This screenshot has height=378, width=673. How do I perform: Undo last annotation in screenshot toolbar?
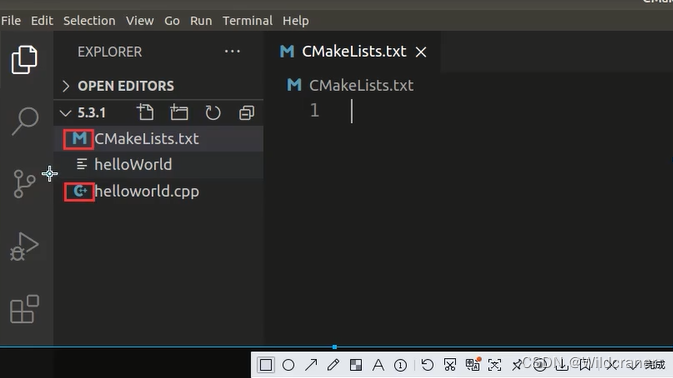tap(427, 365)
